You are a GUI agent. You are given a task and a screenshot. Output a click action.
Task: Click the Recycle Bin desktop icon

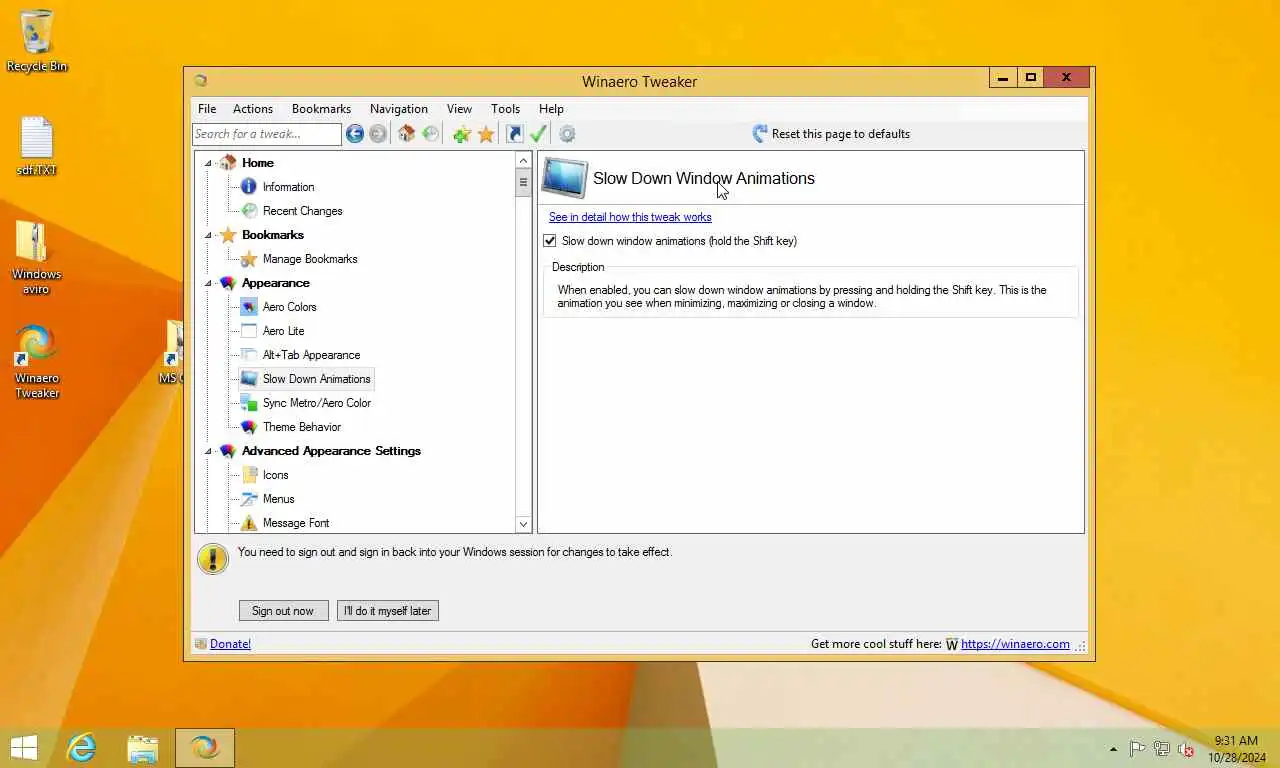(37, 41)
